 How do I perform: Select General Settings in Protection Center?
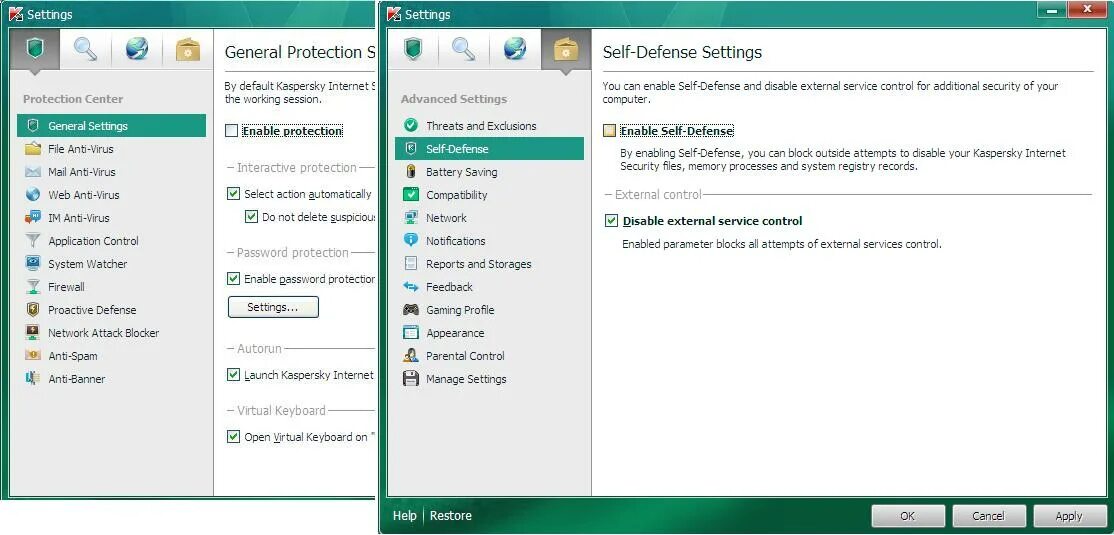[x=112, y=126]
